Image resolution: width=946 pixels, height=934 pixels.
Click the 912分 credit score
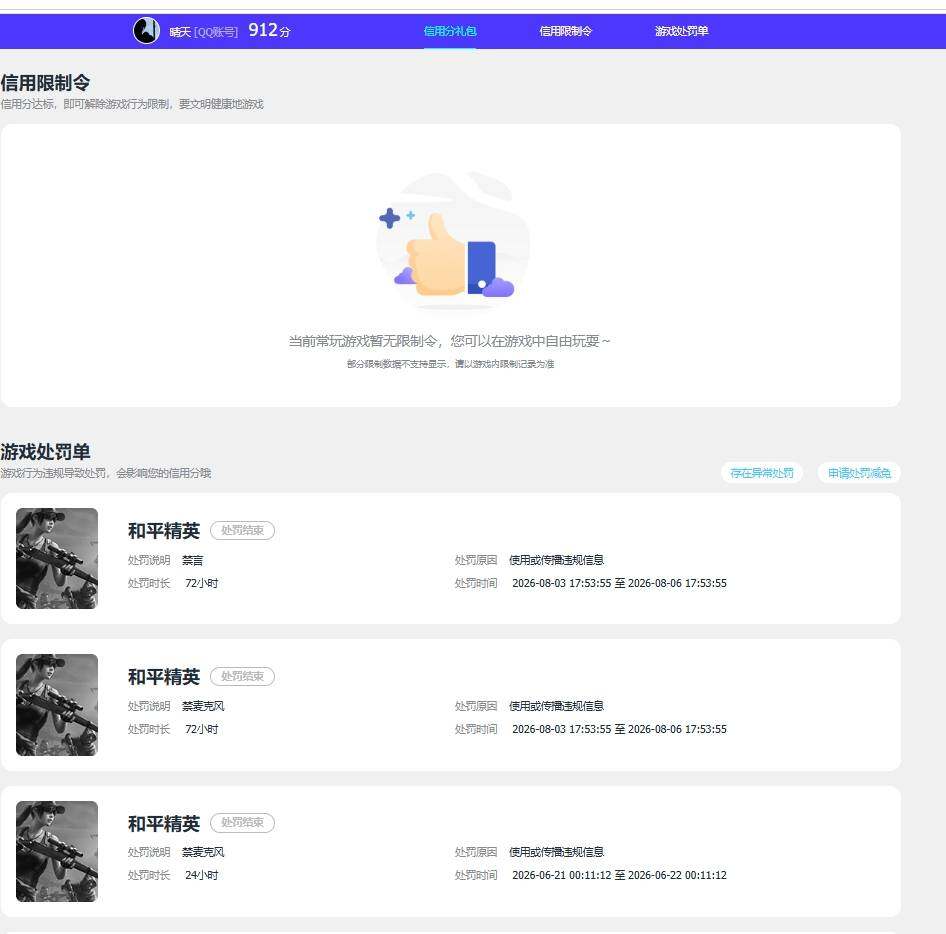coord(269,30)
